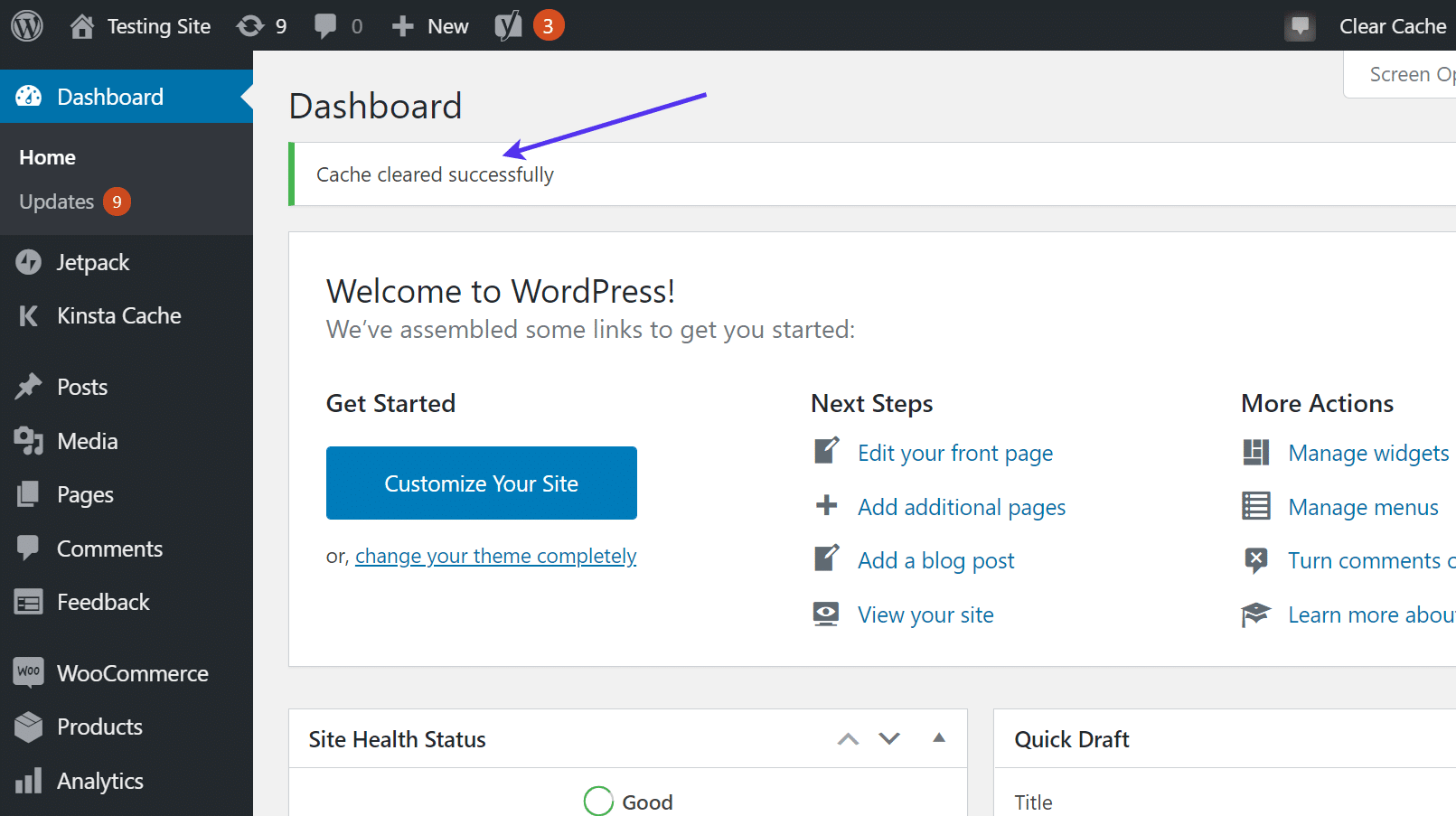Click the up arrow on Site Health Status
This screenshot has height=816, width=1456.
(x=848, y=738)
